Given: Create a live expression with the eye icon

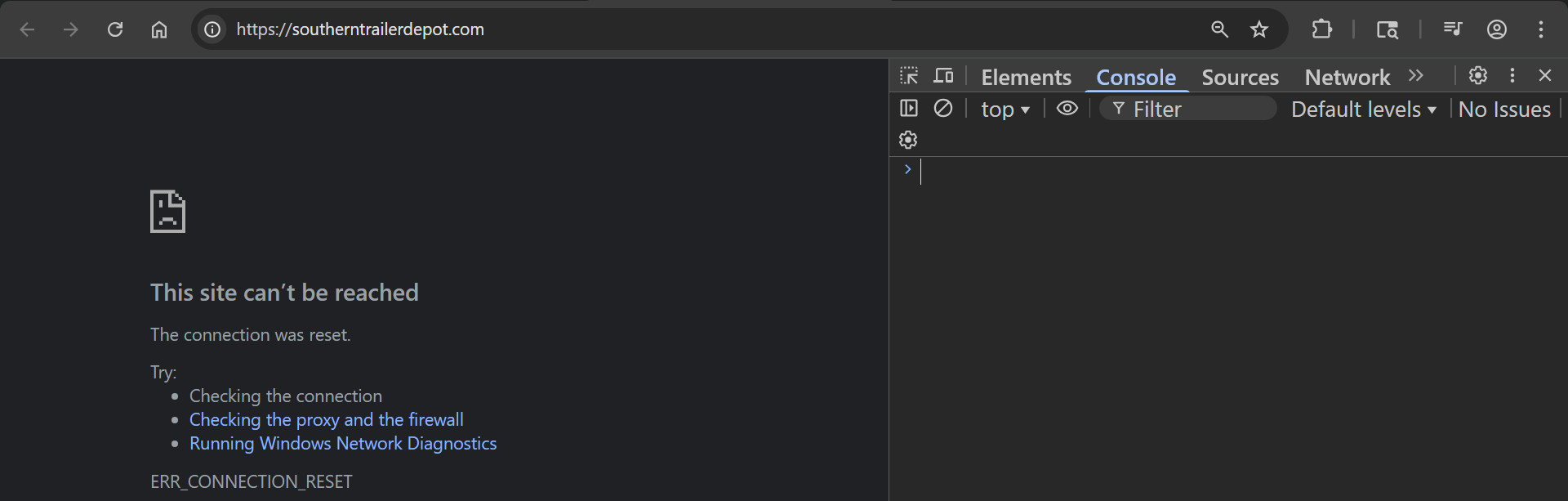Looking at the screenshot, I should 1067,108.
